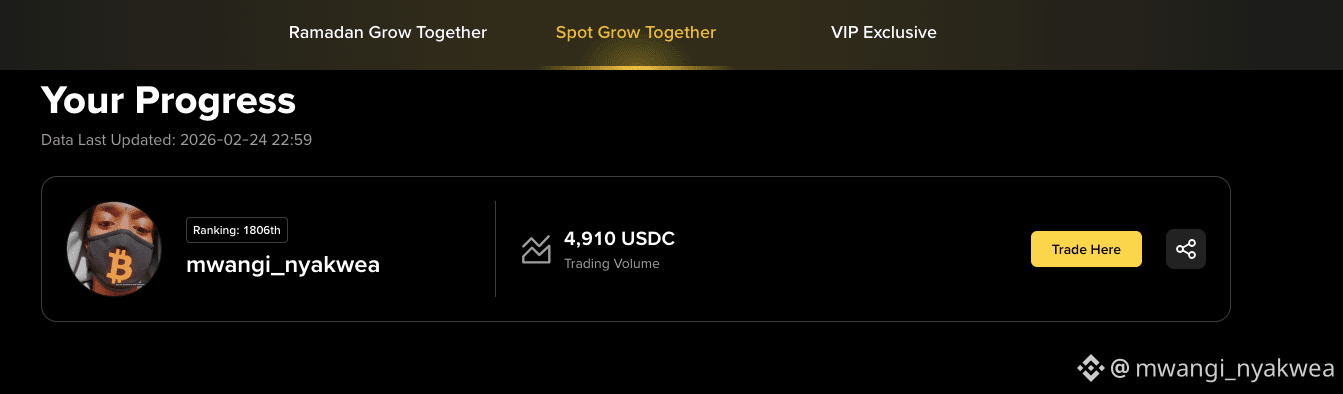Click the Bitcoin symbol on avatar mask
Screen dimensions: 1343x394
point(121,267)
